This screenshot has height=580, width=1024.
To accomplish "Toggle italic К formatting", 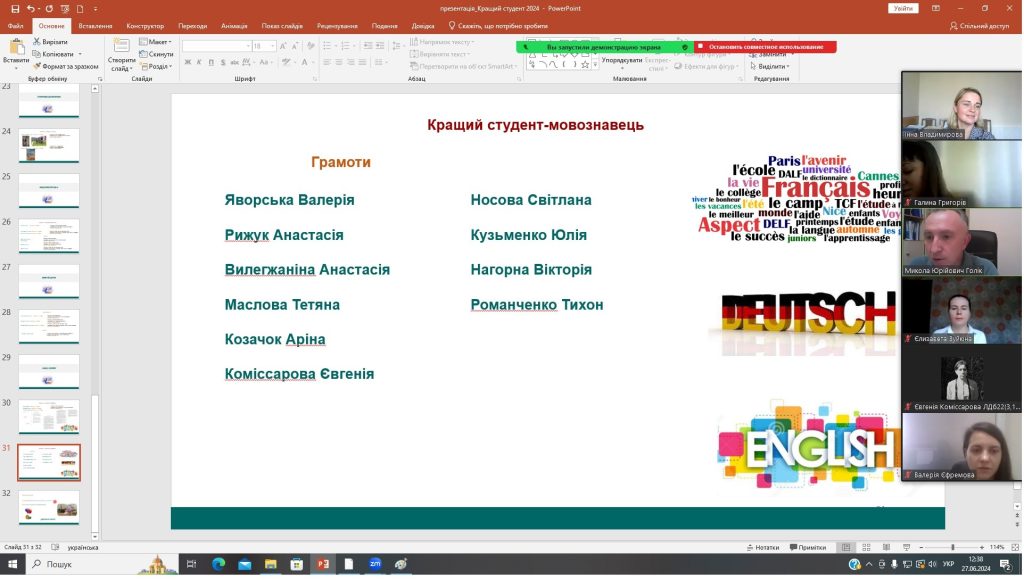I will (x=199, y=63).
